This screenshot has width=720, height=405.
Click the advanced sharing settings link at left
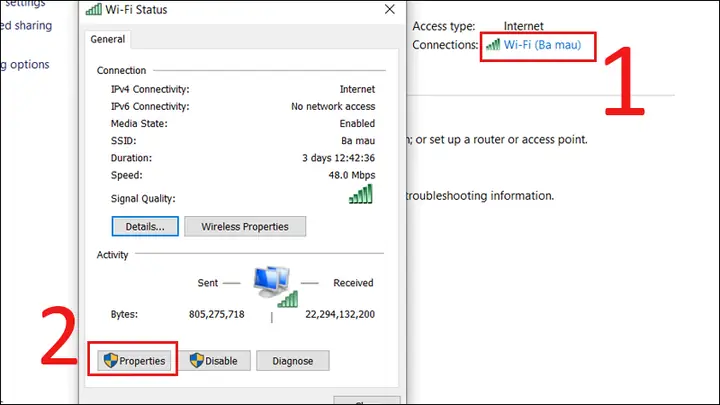tap(26, 25)
